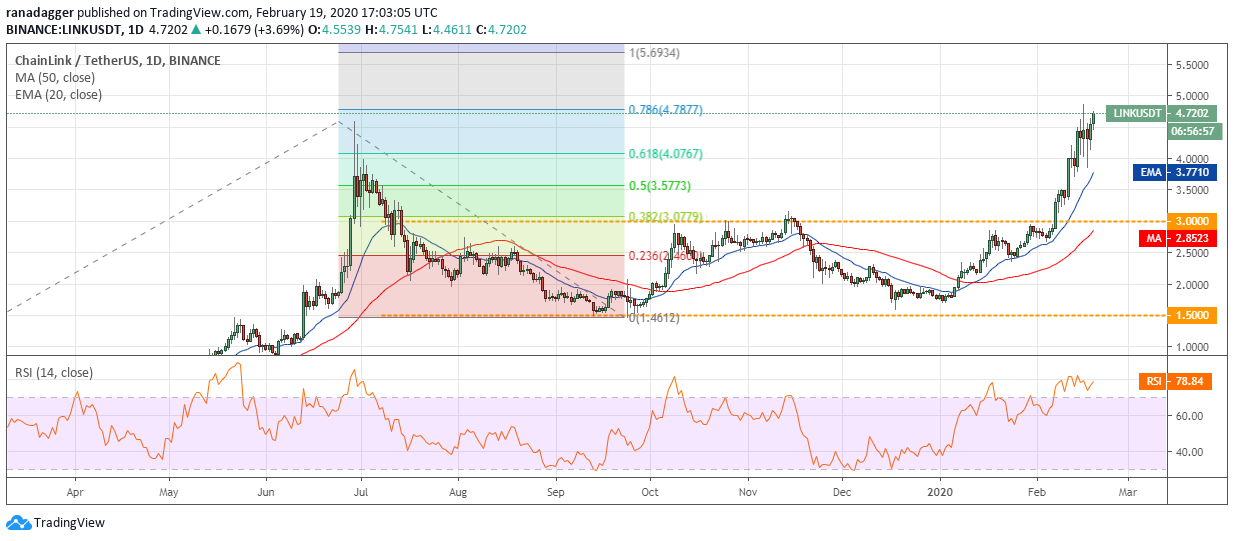Screen dimensions: 1234x541
Task: Click the 1.5000 horizontal level label
Action: [x=1192, y=315]
